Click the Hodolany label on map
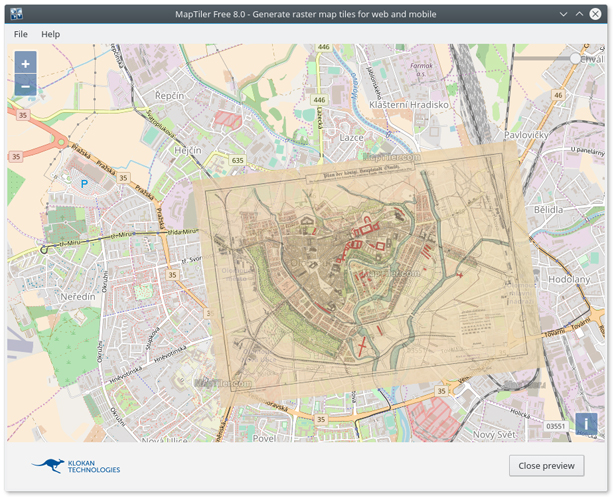 click(569, 279)
